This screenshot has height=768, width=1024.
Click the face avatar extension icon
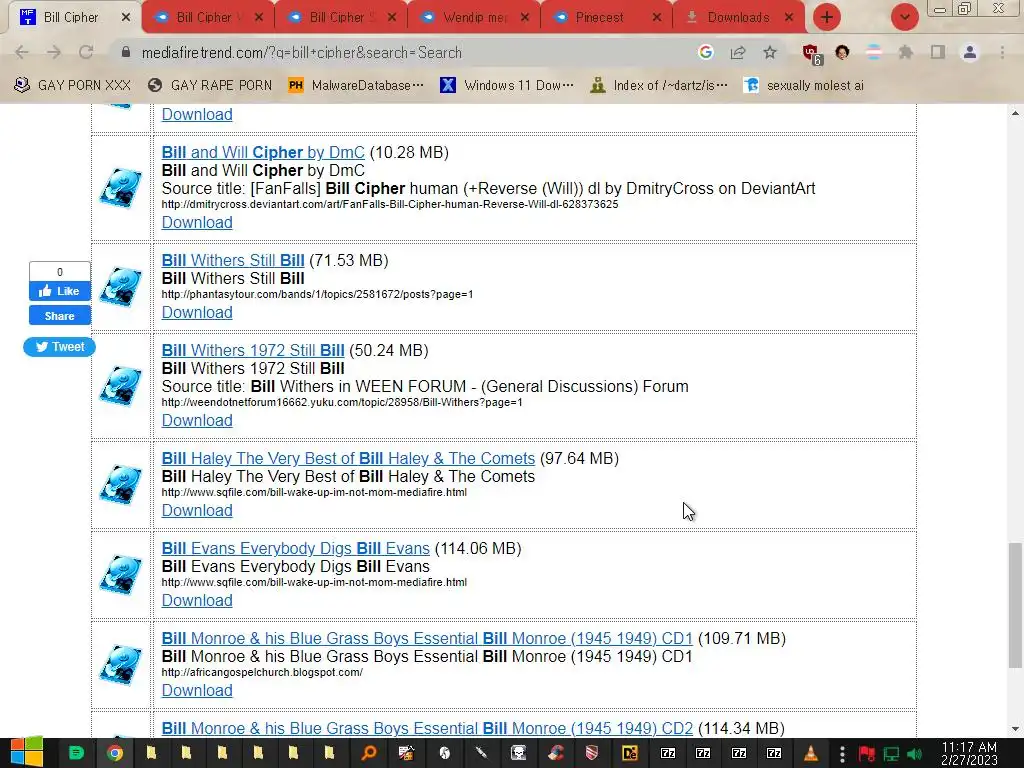[842, 52]
